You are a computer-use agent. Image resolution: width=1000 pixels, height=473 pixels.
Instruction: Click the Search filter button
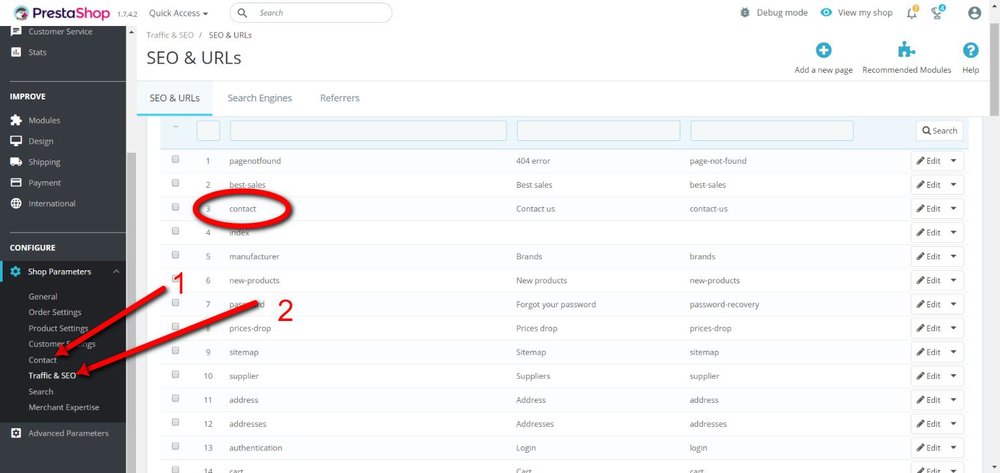point(939,131)
